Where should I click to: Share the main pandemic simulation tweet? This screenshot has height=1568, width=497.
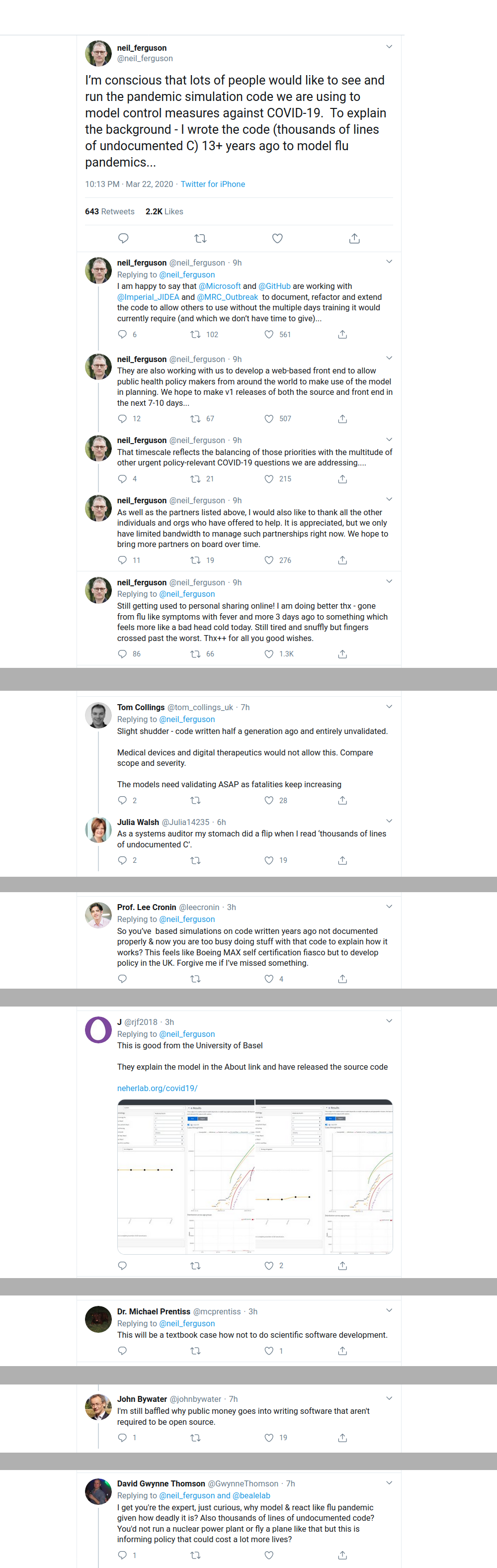click(354, 239)
